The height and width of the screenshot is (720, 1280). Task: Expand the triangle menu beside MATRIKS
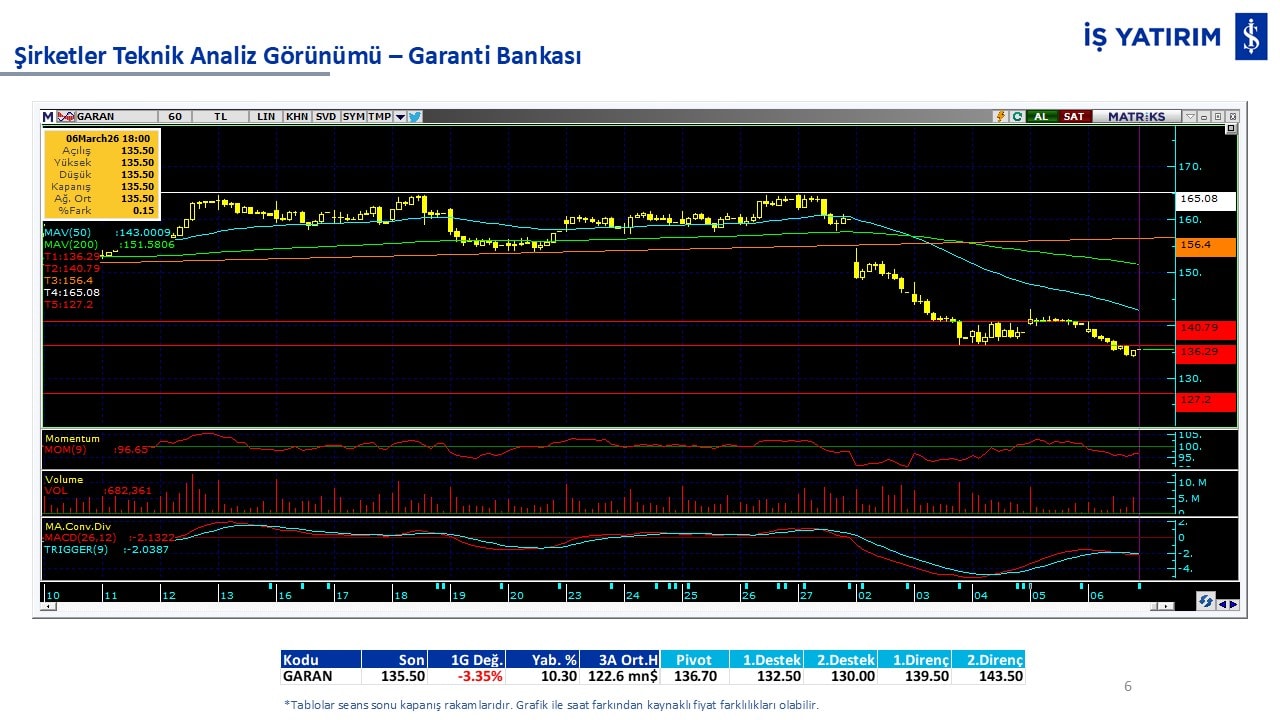(x=1190, y=117)
